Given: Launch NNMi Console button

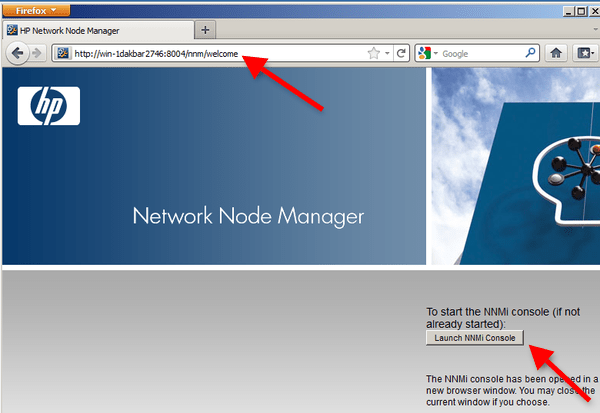Looking at the screenshot, I should tap(474, 338).
